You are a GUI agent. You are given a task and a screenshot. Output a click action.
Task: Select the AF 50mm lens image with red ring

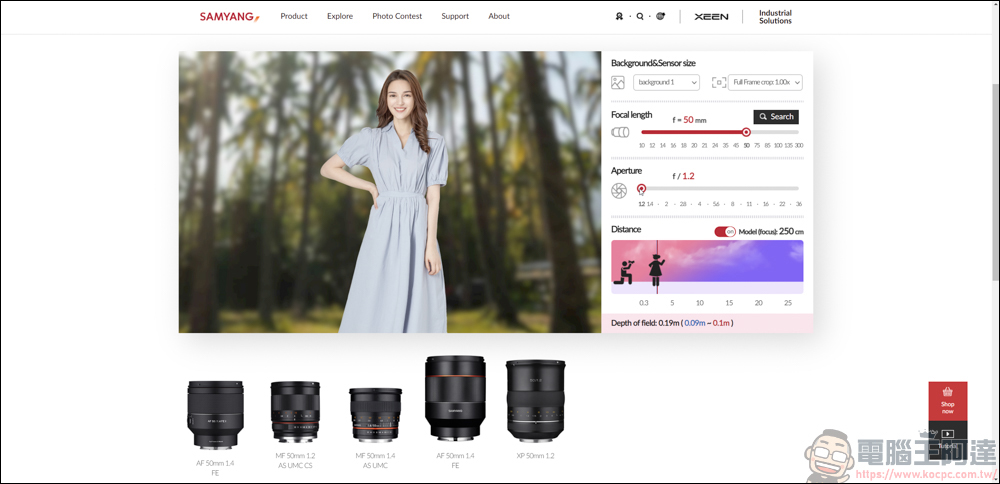pos(455,399)
